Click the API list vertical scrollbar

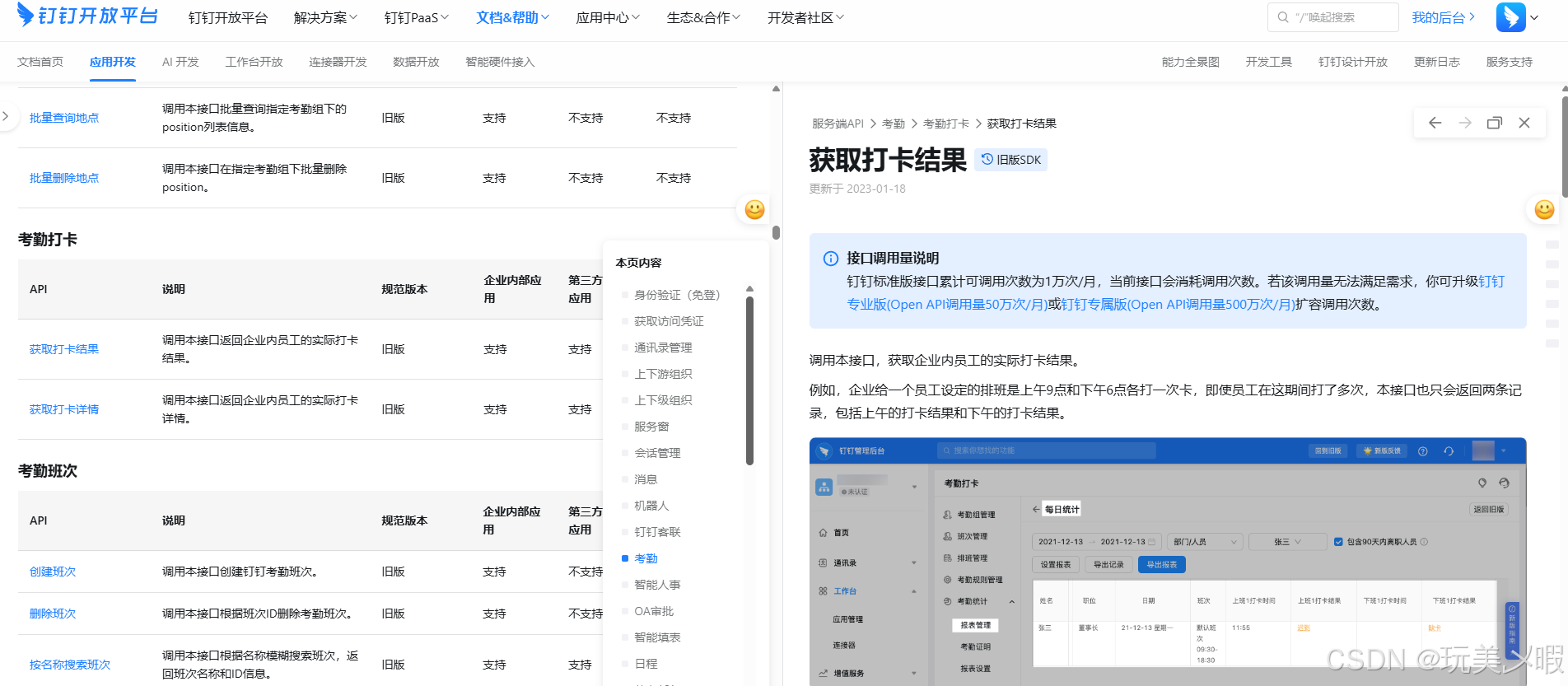(776, 232)
